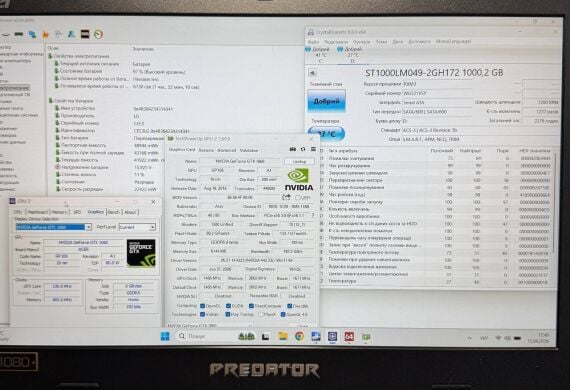Image resolution: width=570 pixels, height=390 pixels.
Task: Click the Task View taskbar icon
Action: 266,337
